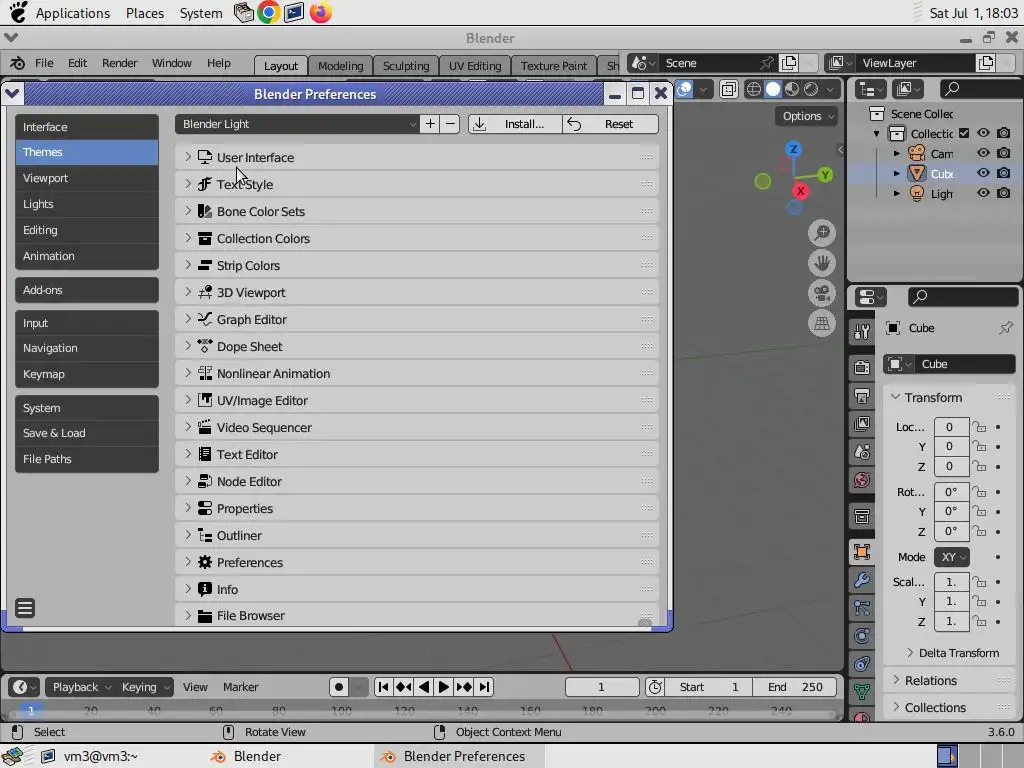Image resolution: width=1024 pixels, height=768 pixels.
Task: Toggle lock on Location X
Action: pyautogui.click(x=979, y=427)
